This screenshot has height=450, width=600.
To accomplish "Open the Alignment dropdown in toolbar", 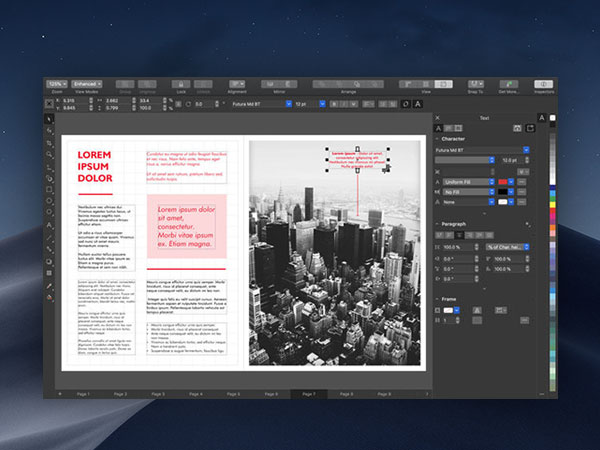I will click(237, 84).
